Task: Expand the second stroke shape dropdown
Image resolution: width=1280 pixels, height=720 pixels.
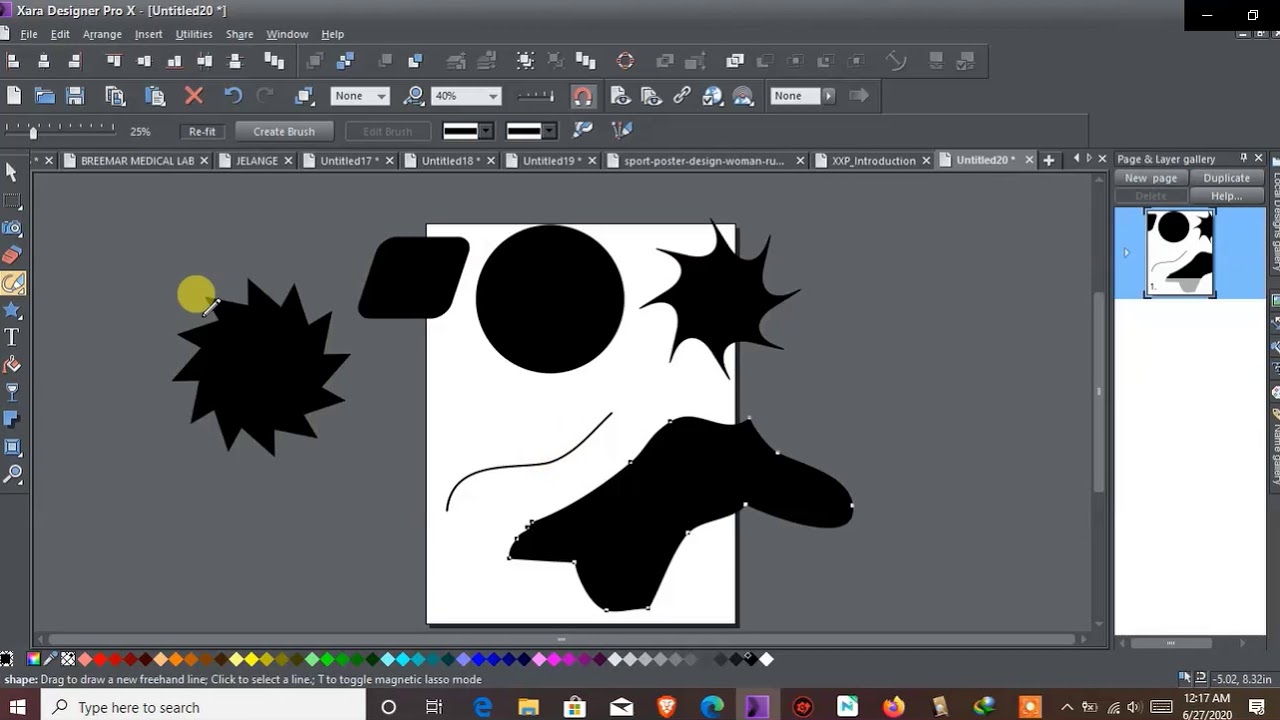Action: (549, 131)
